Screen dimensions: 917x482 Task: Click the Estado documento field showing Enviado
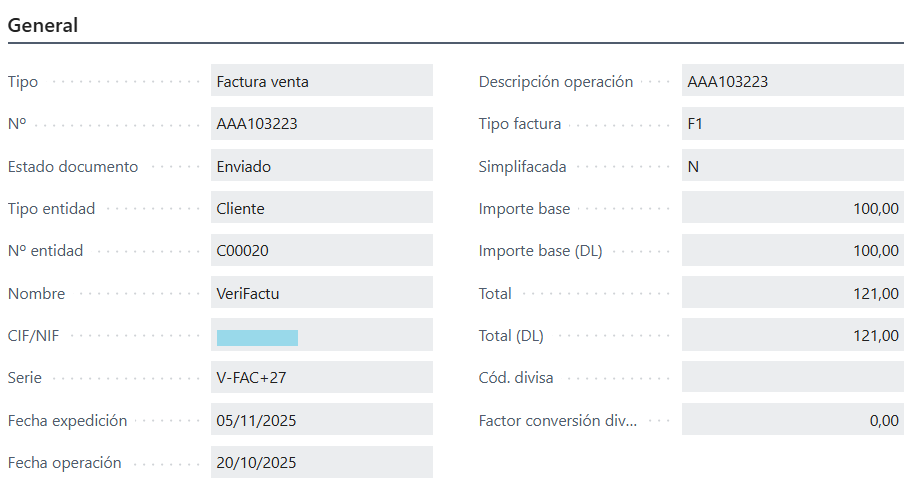point(321,167)
